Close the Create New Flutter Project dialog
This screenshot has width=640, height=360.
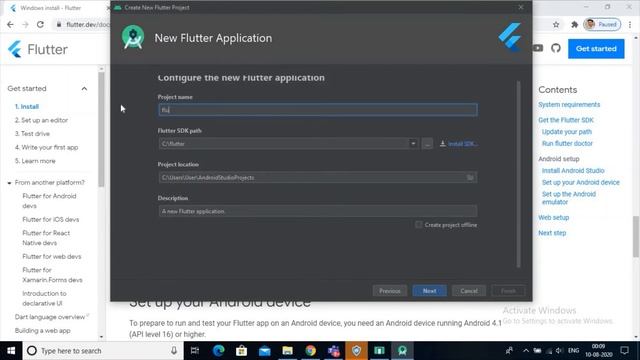coord(521,7)
